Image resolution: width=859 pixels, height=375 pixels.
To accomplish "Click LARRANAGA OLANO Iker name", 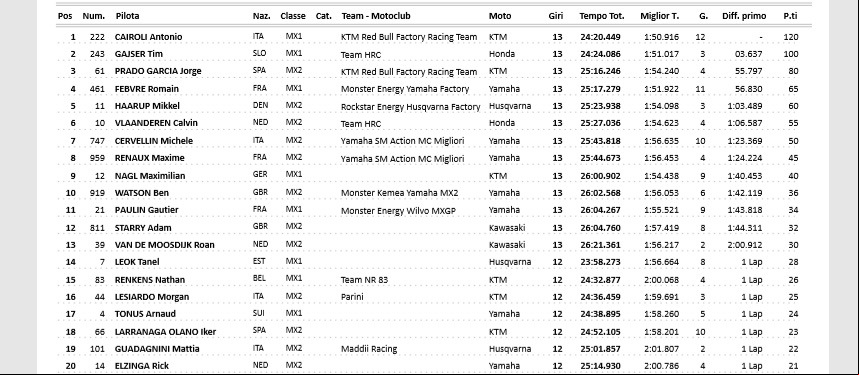I will click(x=165, y=331).
